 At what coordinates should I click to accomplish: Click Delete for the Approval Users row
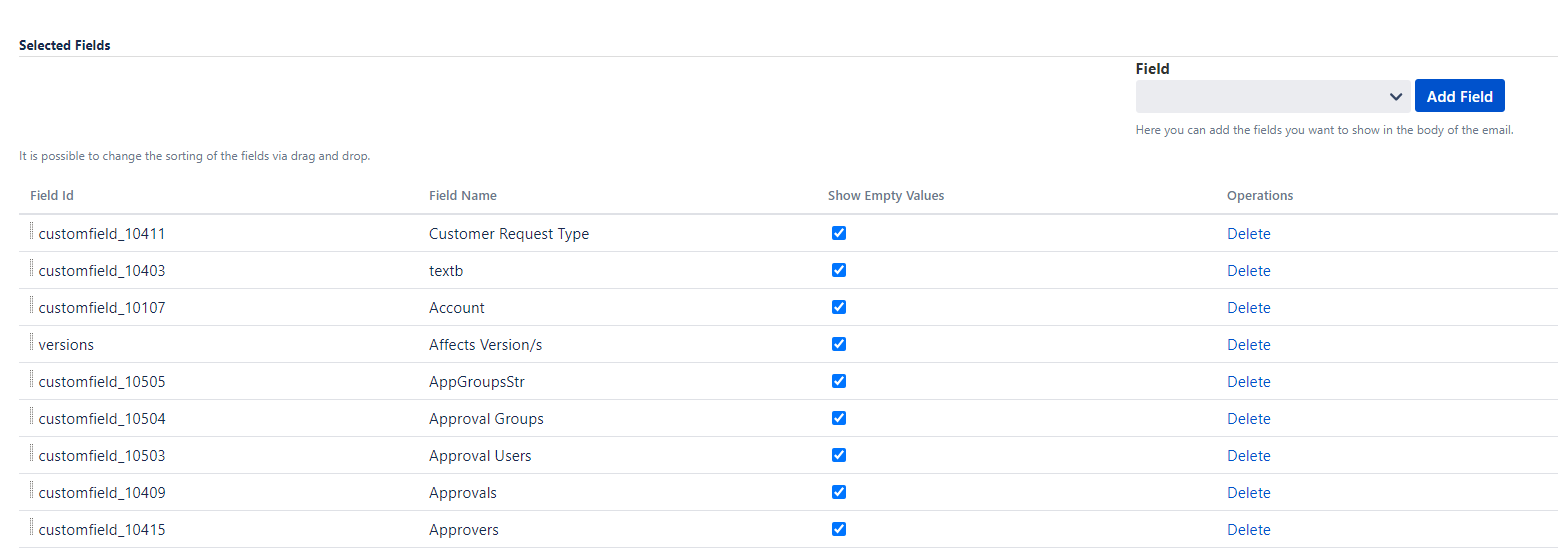[x=1248, y=456]
